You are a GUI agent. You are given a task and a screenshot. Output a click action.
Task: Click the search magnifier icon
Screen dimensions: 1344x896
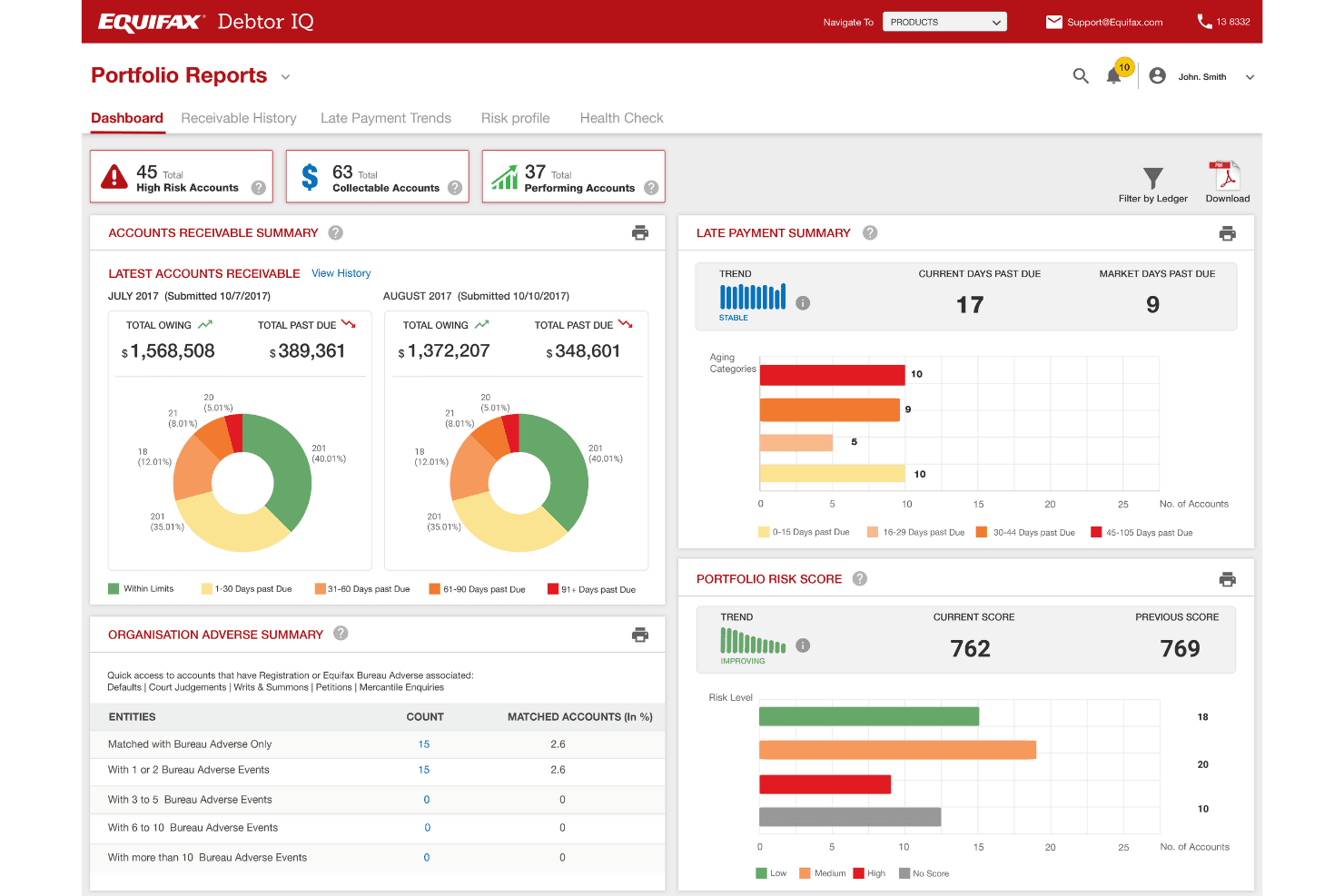(x=1081, y=76)
